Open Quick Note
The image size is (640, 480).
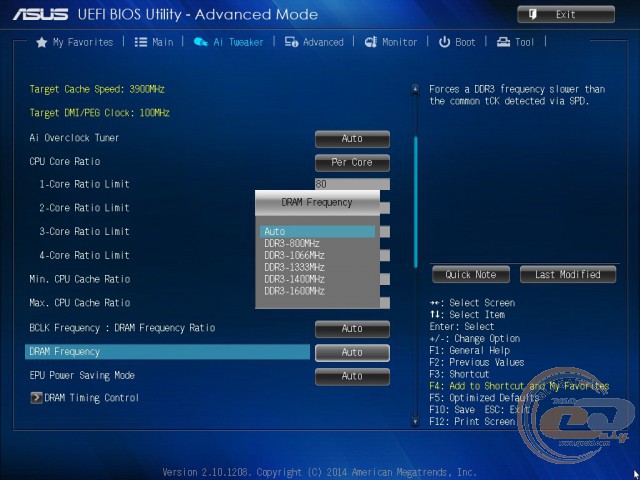(471, 274)
